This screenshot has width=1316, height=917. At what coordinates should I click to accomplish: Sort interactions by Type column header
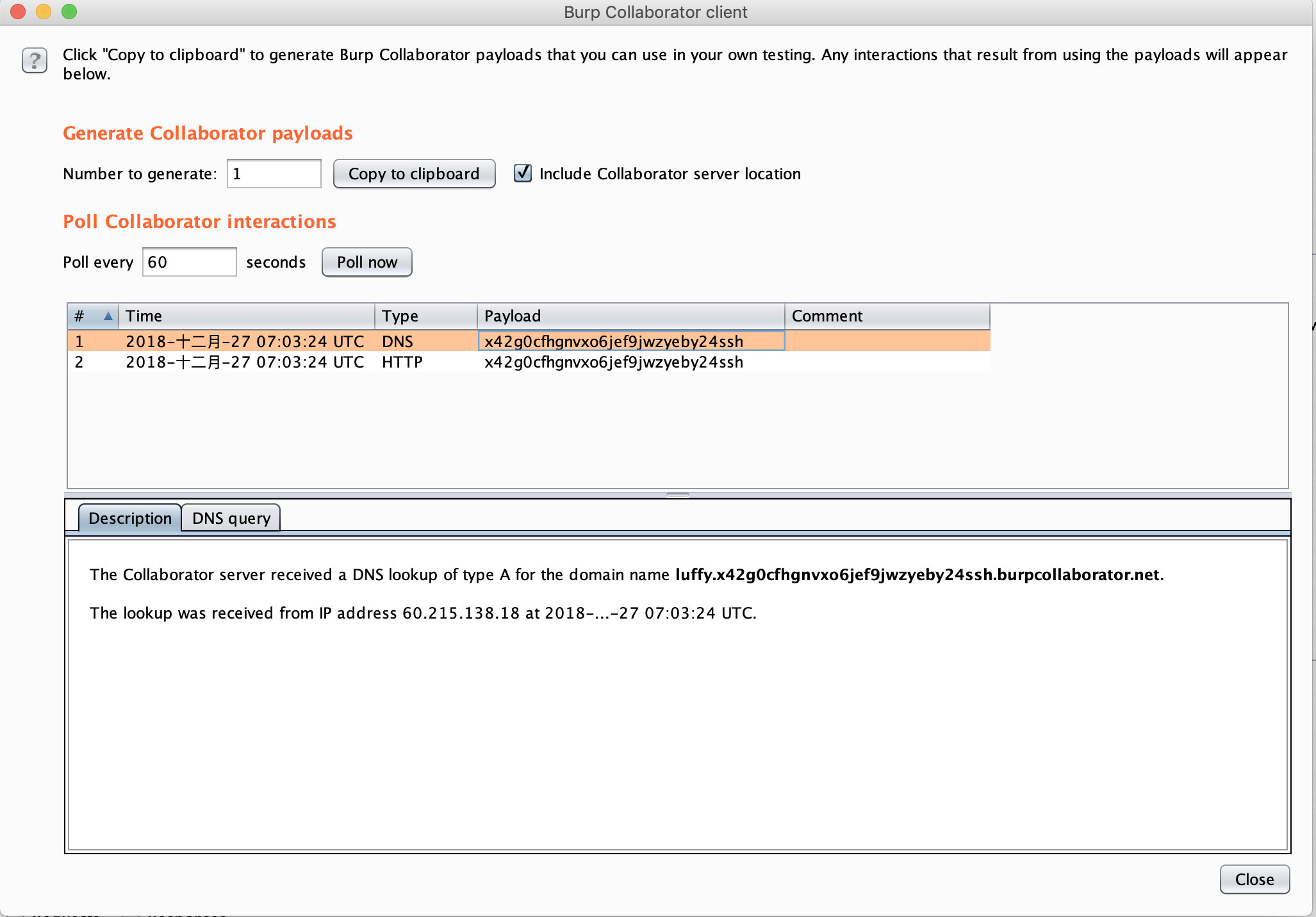pyautogui.click(x=426, y=316)
